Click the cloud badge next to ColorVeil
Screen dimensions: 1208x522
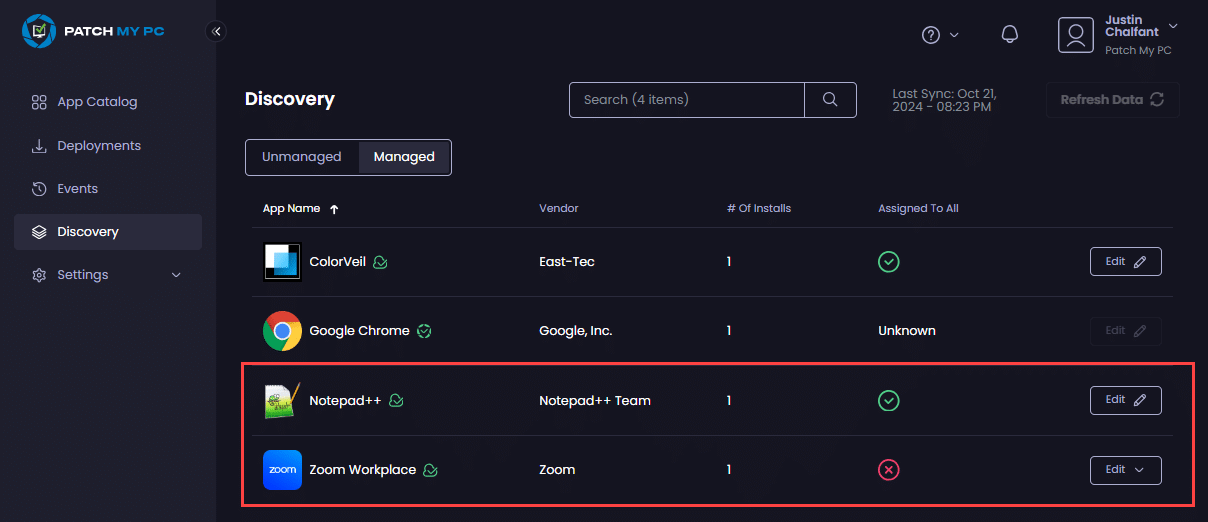coord(381,262)
